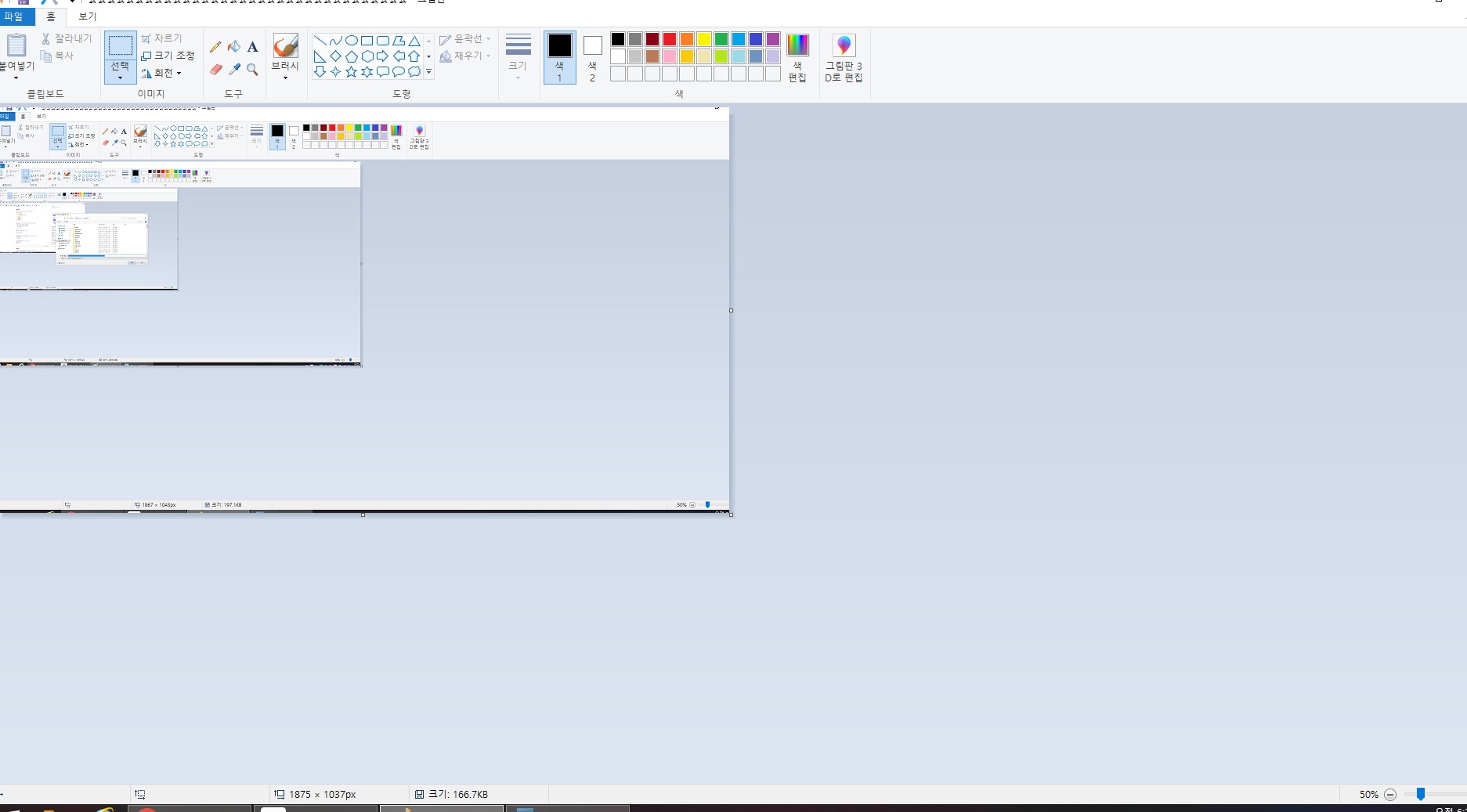The image size is (1467, 812).
Task: Activate Color 2 (색 2) background swatch
Action: coord(592,58)
